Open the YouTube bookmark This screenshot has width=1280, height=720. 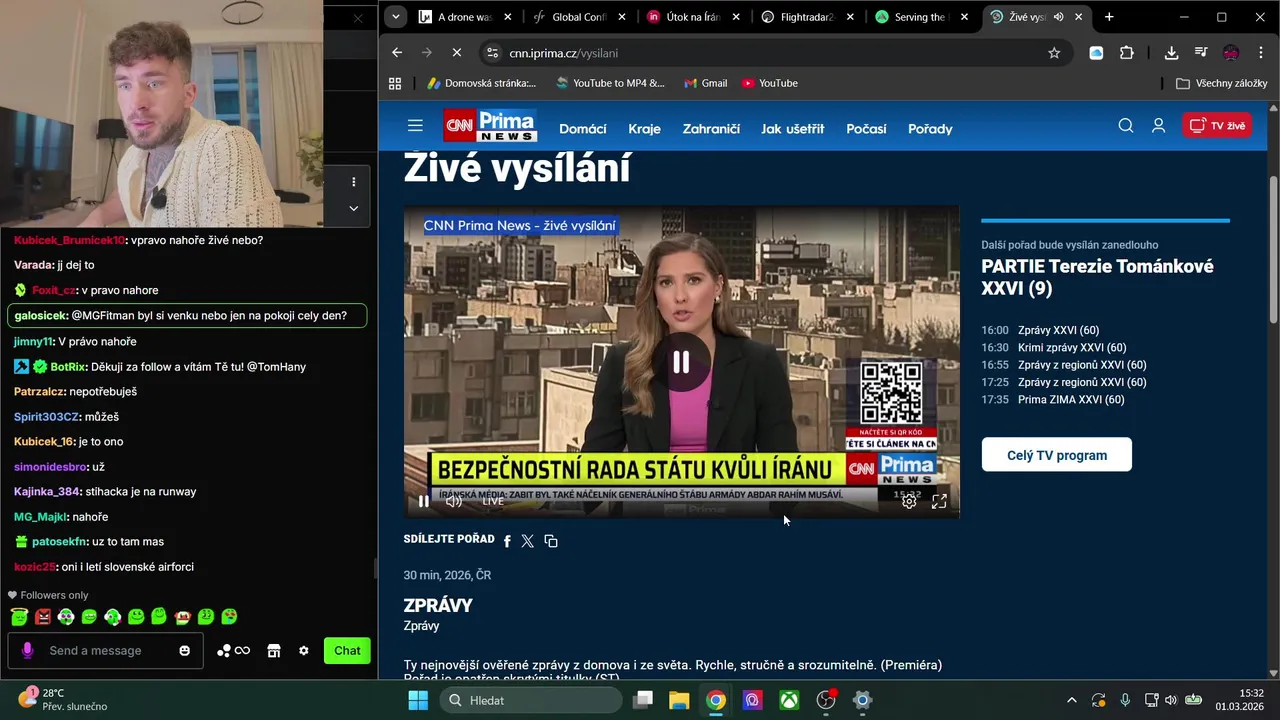769,83
